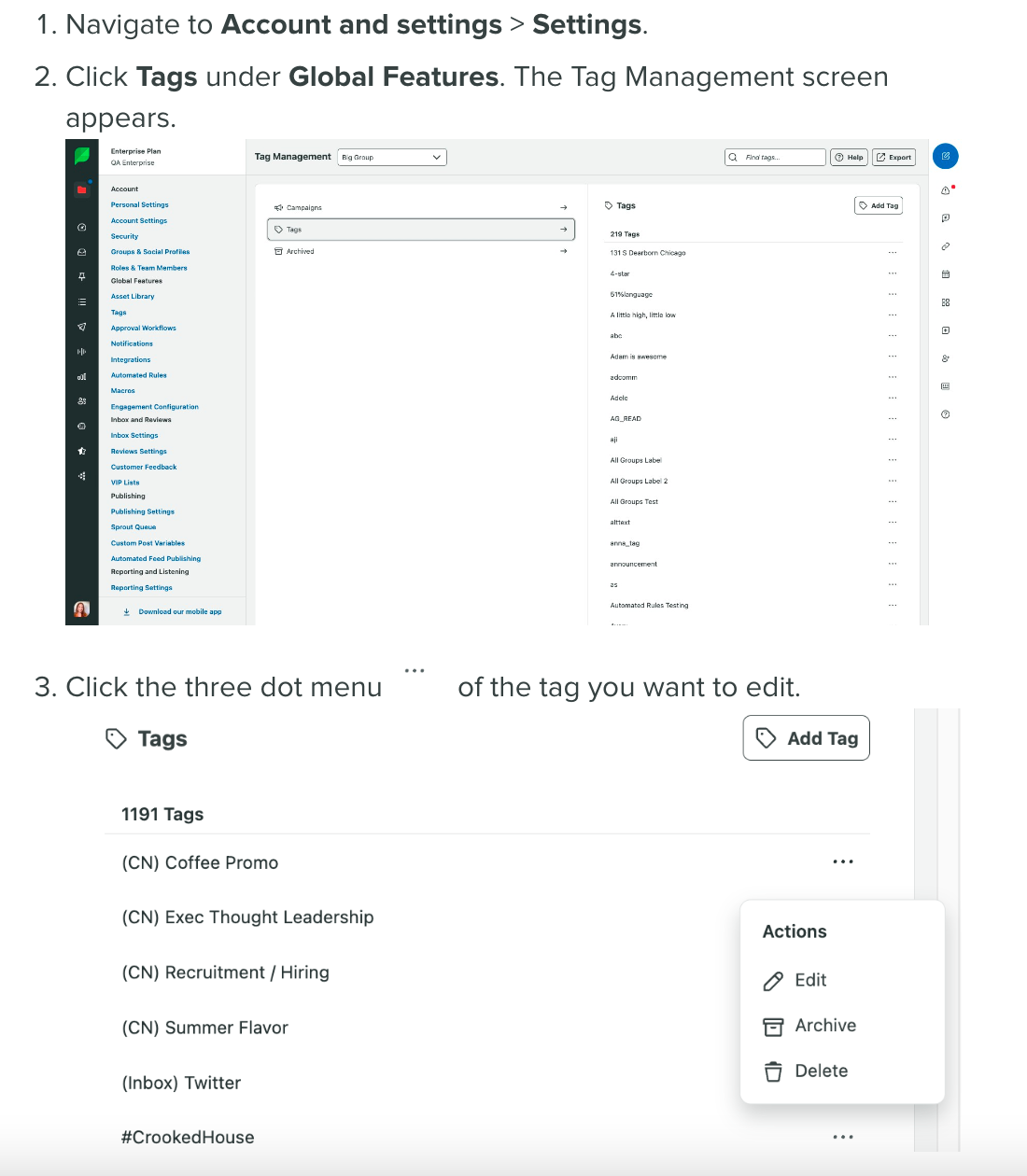This screenshot has height=1176, width=1027.
Task: Click the Sprout Social green leaf logo
Action: click(x=82, y=156)
